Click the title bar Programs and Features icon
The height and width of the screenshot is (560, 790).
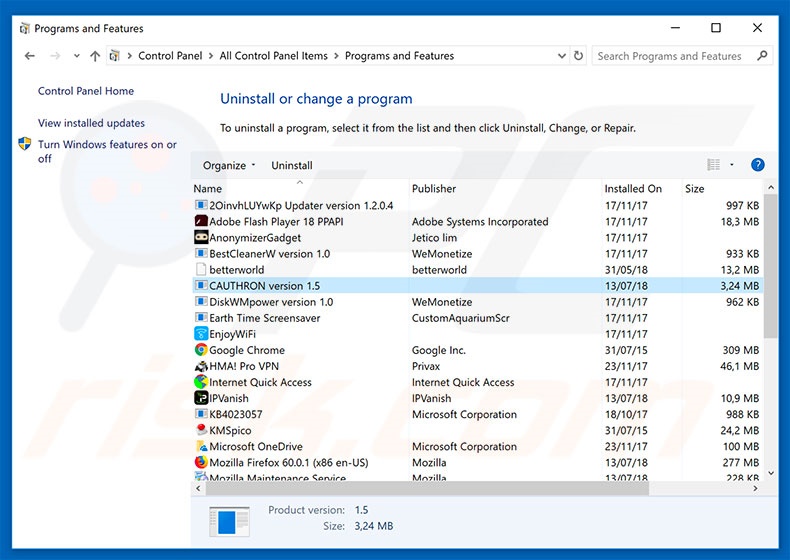click(24, 29)
